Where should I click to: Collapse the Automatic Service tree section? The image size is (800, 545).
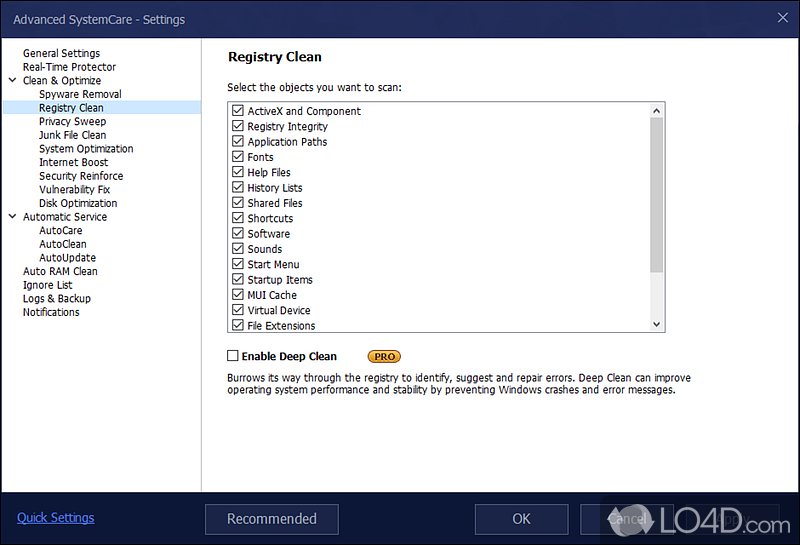point(12,217)
